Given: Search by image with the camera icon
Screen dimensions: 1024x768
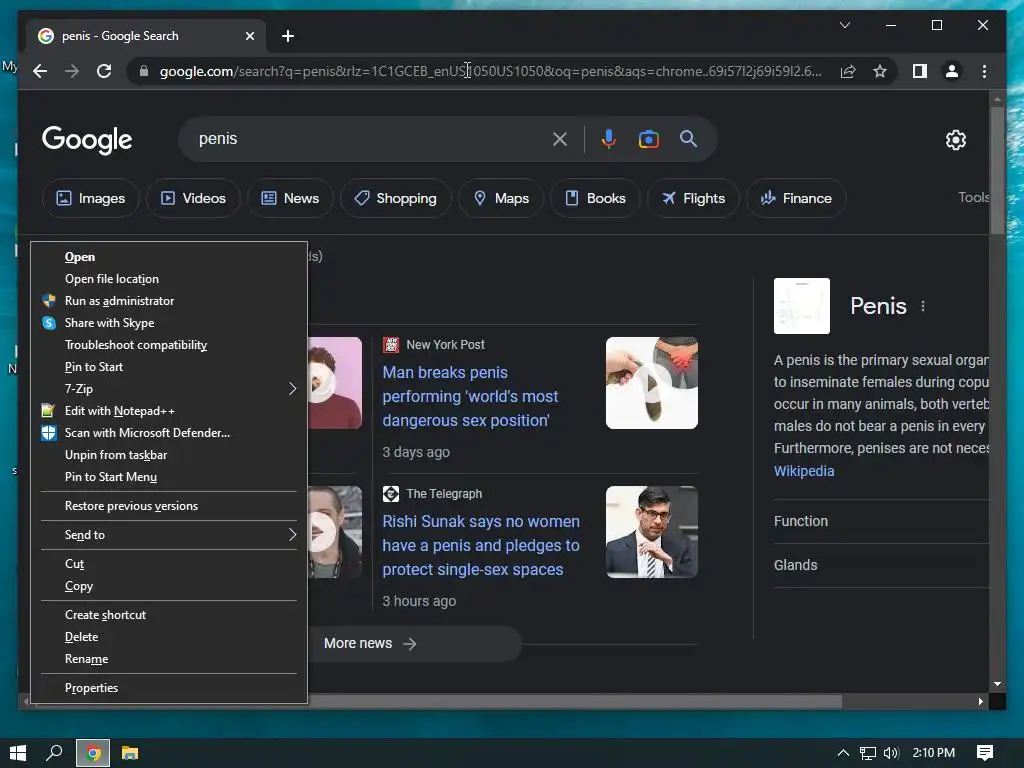Looking at the screenshot, I should click(648, 139).
